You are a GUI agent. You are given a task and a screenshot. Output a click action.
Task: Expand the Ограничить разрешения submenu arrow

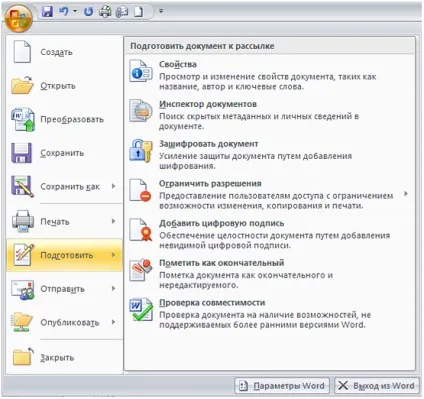[406, 194]
